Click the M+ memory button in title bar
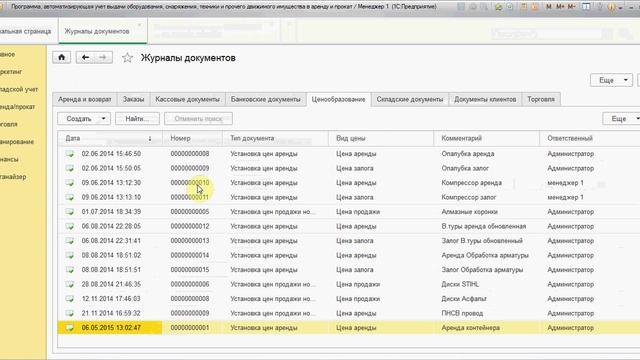The height and width of the screenshot is (360, 640). point(560,7)
